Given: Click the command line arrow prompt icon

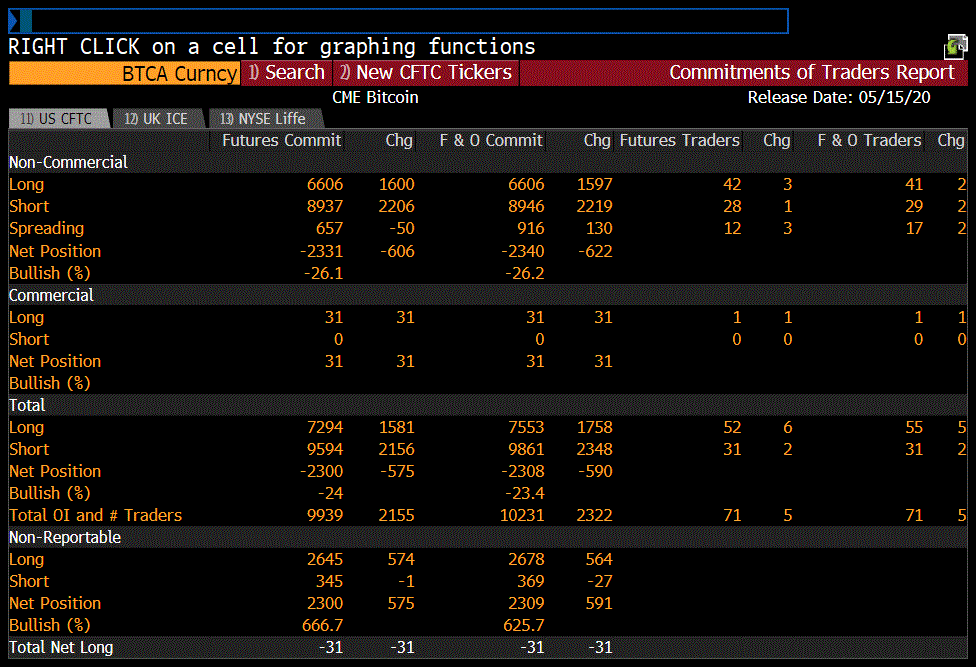Looking at the screenshot, I should 14,21.
